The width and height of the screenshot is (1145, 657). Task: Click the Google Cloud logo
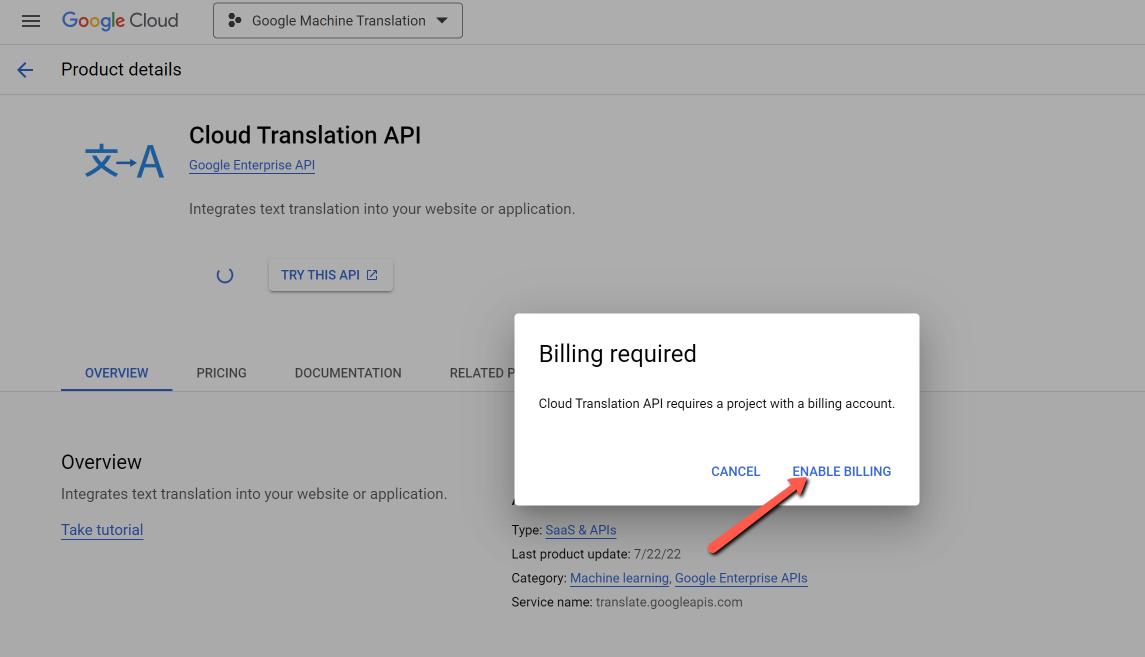point(120,20)
